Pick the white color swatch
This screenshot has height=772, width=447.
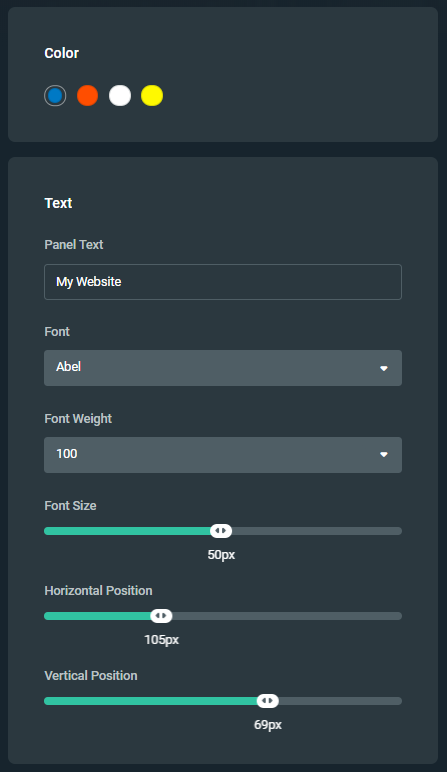[120, 96]
